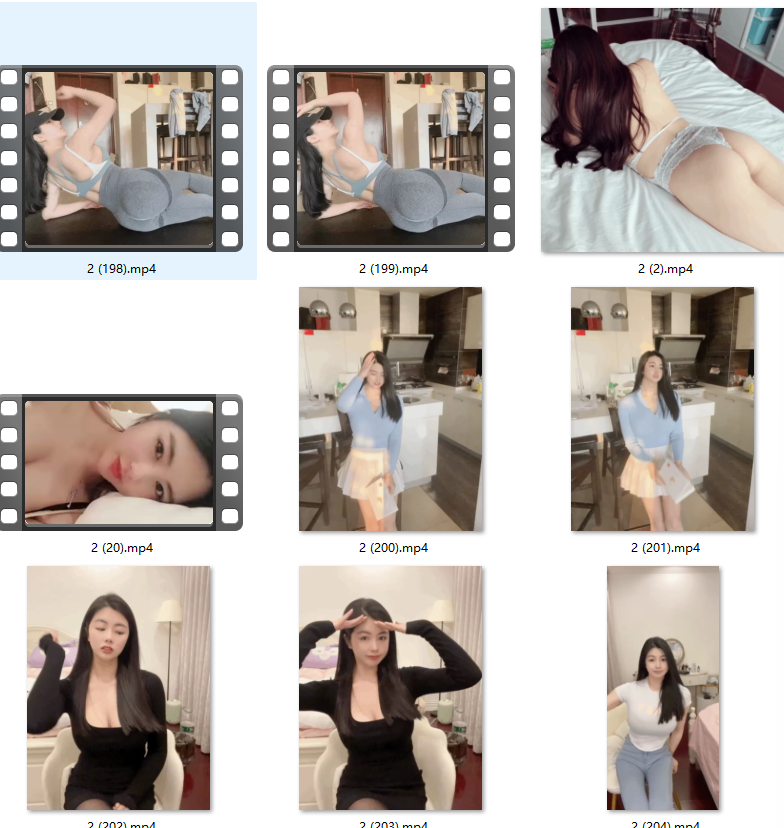
Task: Click the 2 (201).mp4 video thumbnail
Action: click(662, 409)
